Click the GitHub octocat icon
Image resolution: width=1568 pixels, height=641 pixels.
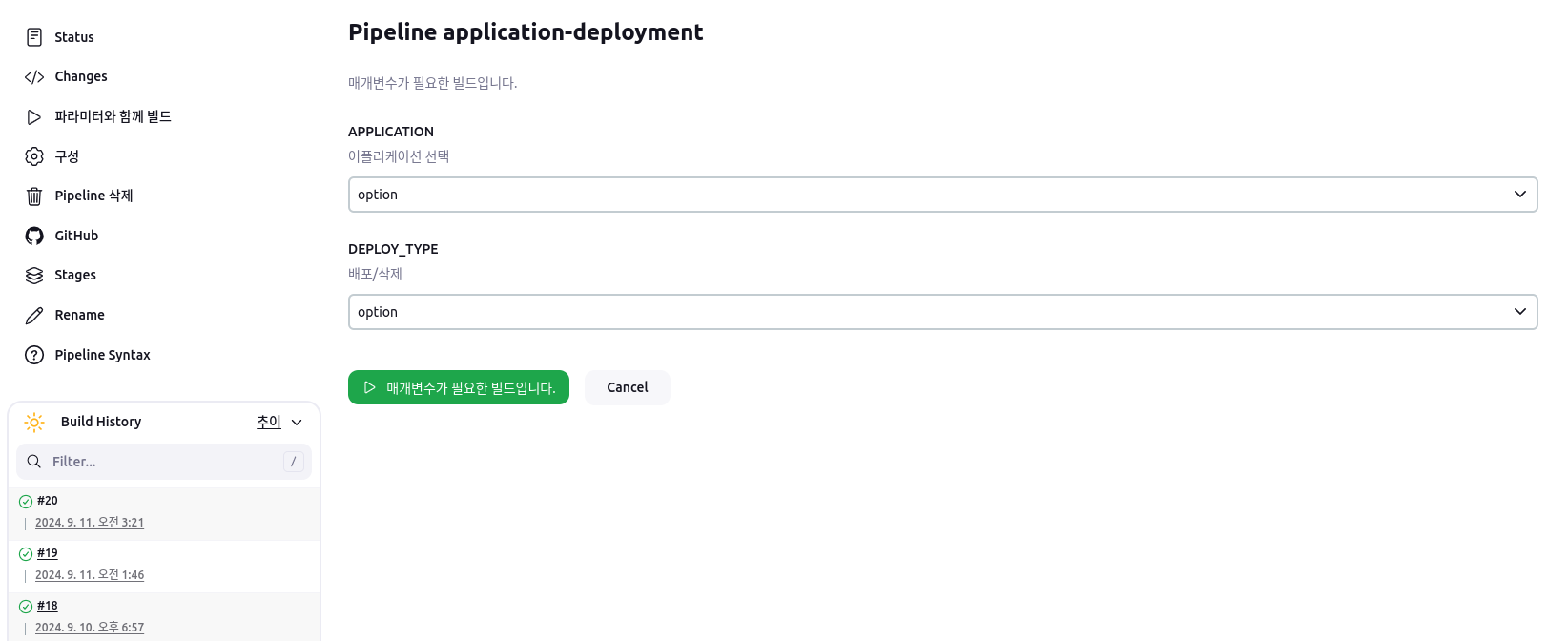tap(34, 236)
